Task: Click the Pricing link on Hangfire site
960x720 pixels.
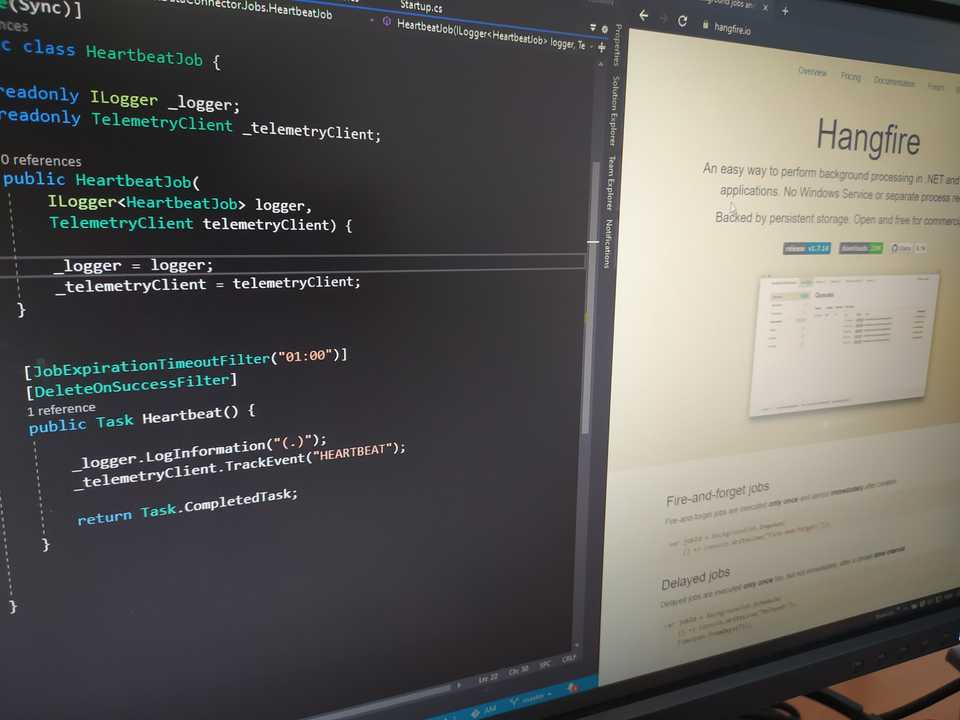Action: click(850, 77)
